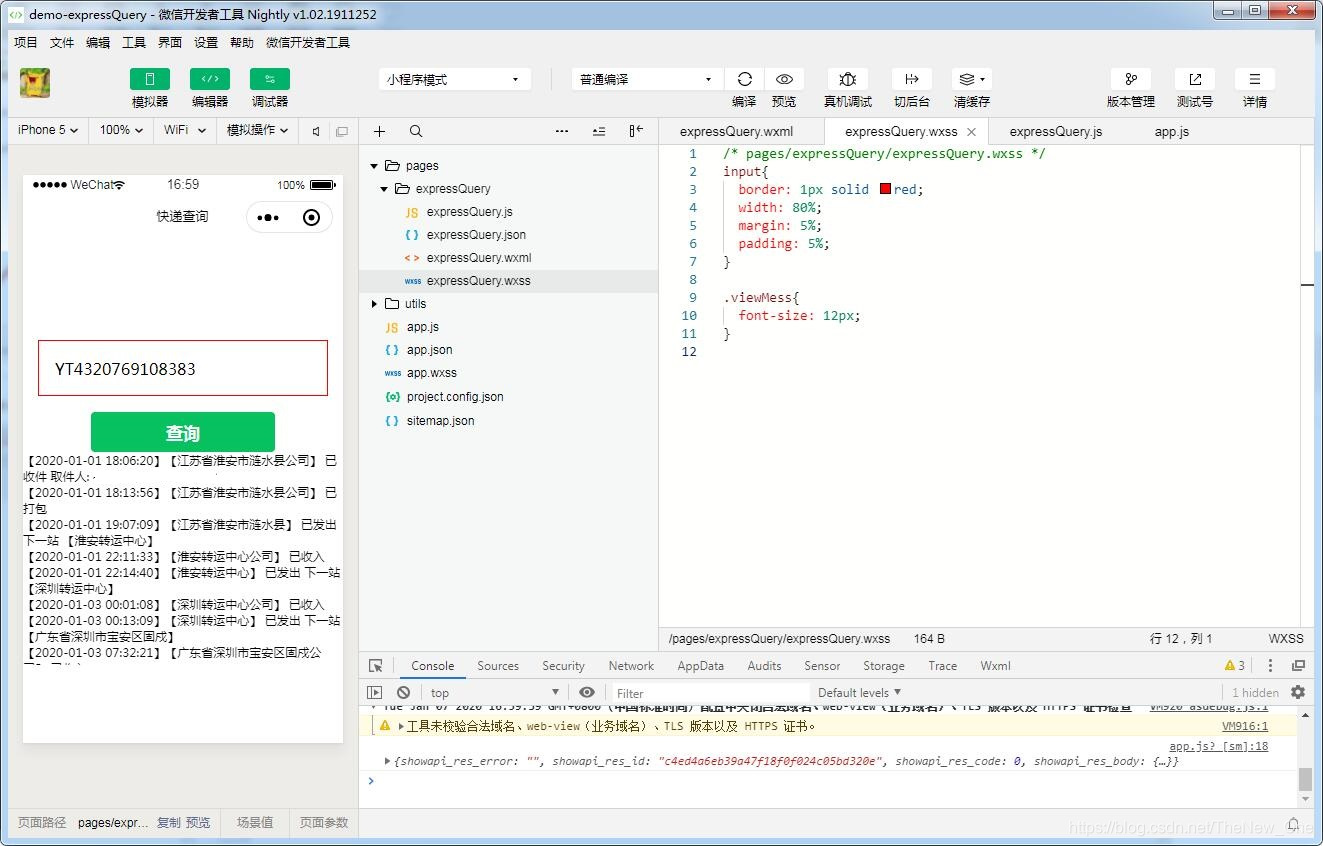
Task: Switch to the expressQuery.js editor tab
Action: (x=1056, y=131)
